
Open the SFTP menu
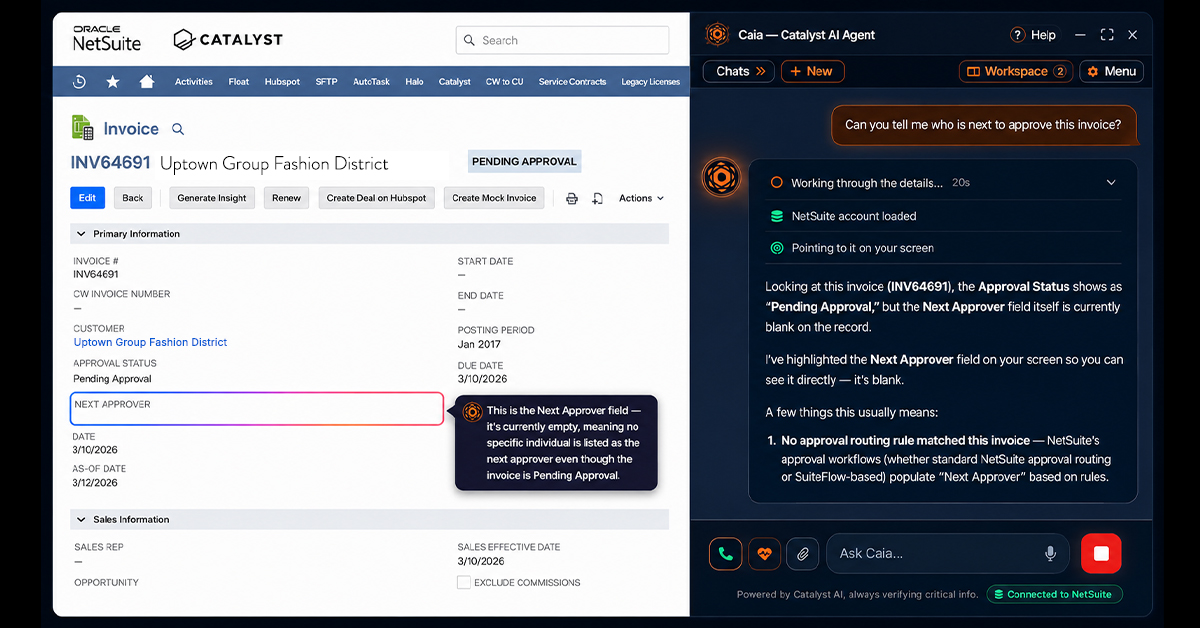(x=327, y=82)
